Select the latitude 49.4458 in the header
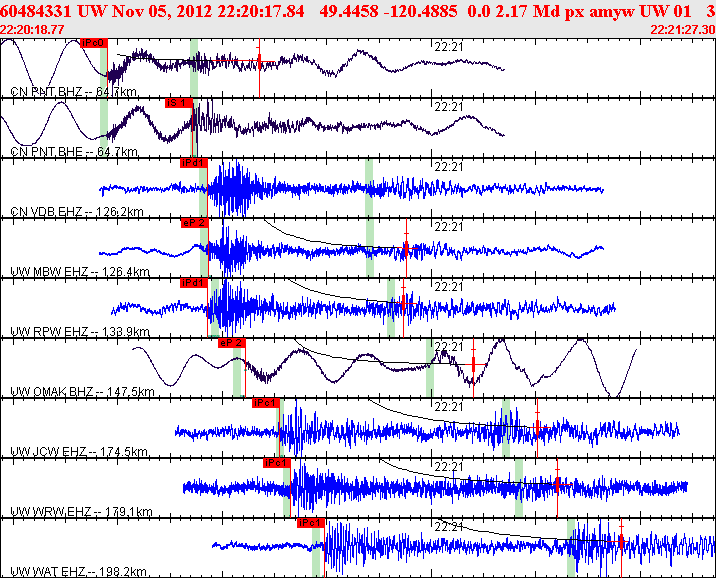 [349, 11]
